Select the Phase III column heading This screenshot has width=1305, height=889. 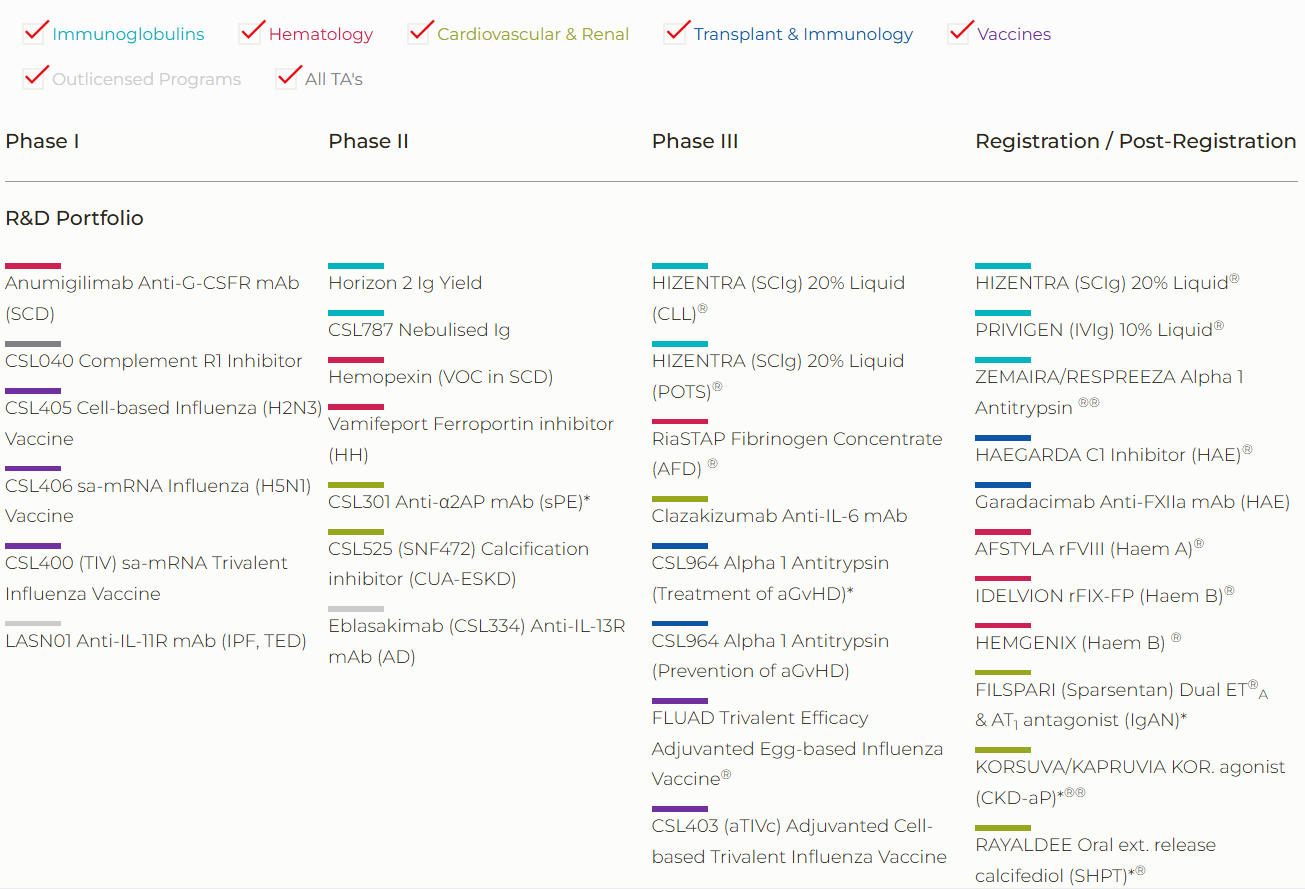pyautogui.click(x=694, y=141)
